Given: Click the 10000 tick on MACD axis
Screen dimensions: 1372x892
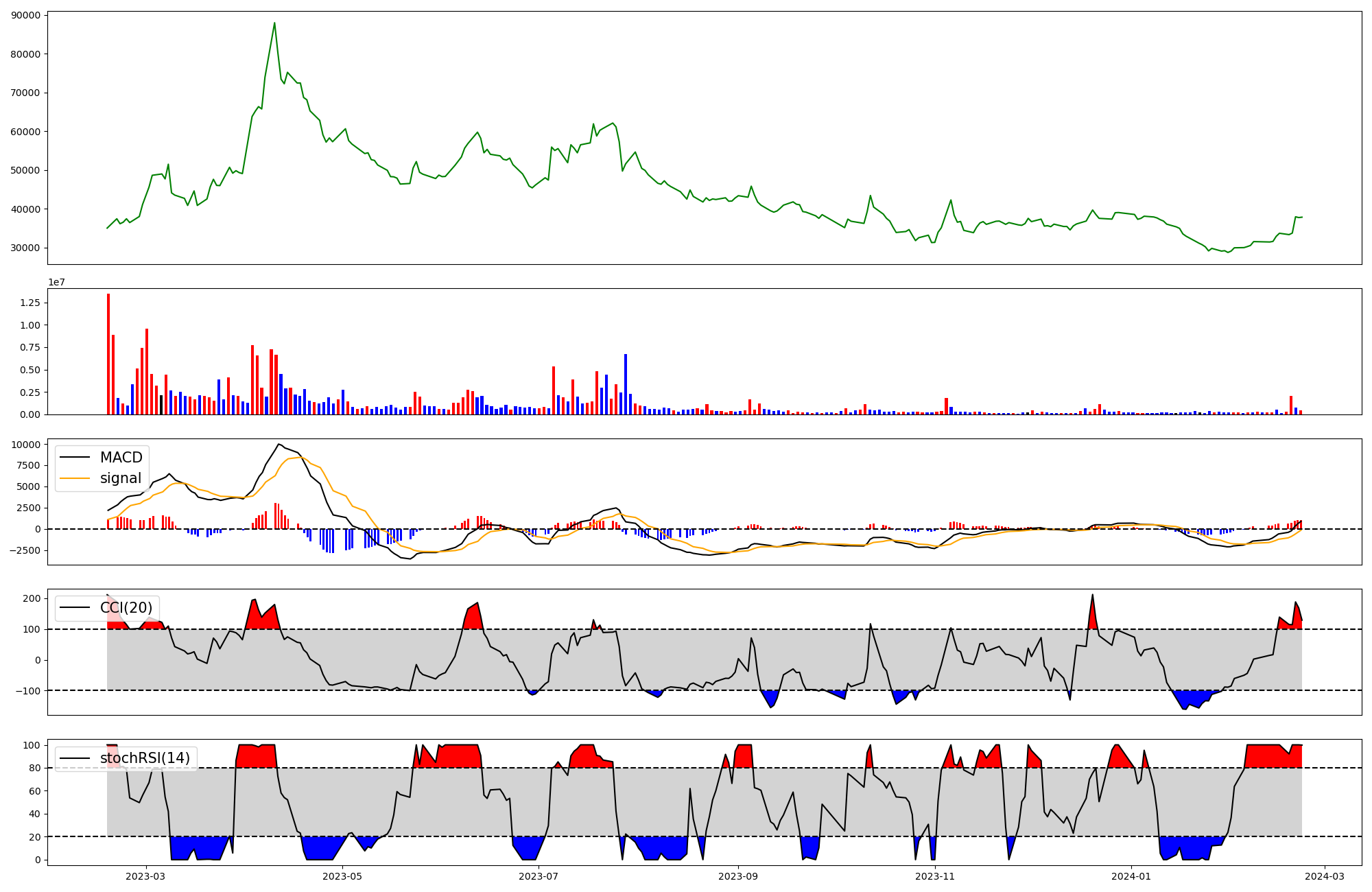Looking at the screenshot, I should tap(25, 445).
